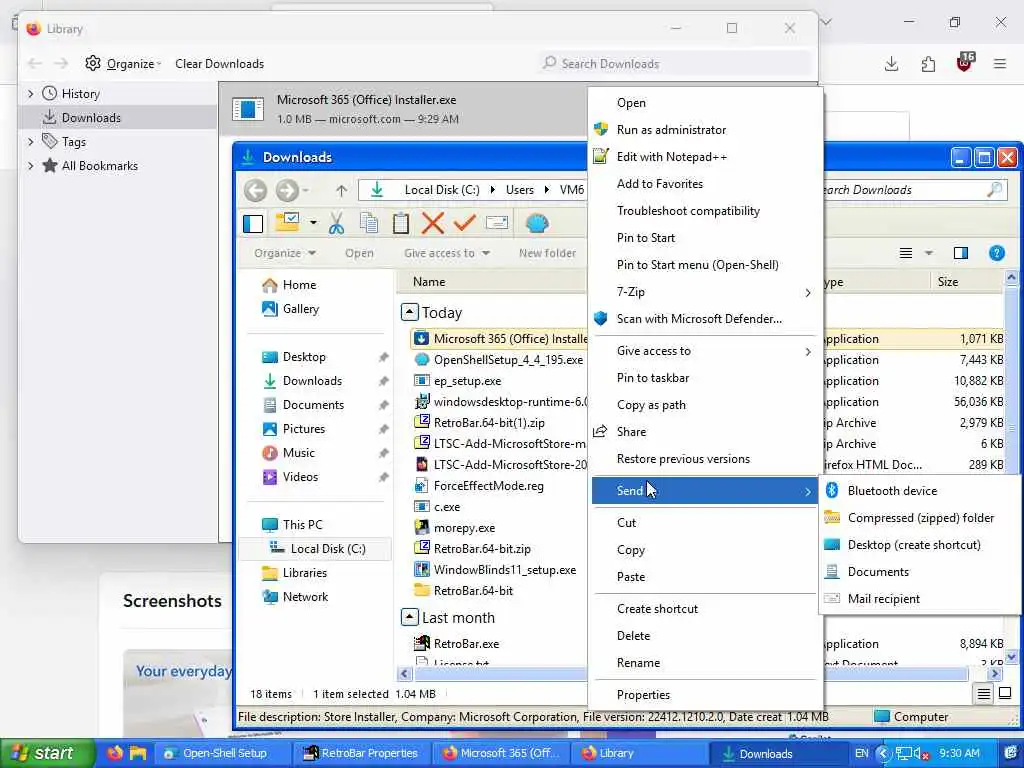Image resolution: width=1024 pixels, height=768 pixels.
Task: Click the Email envelope toolbar icon
Action: tap(497, 223)
